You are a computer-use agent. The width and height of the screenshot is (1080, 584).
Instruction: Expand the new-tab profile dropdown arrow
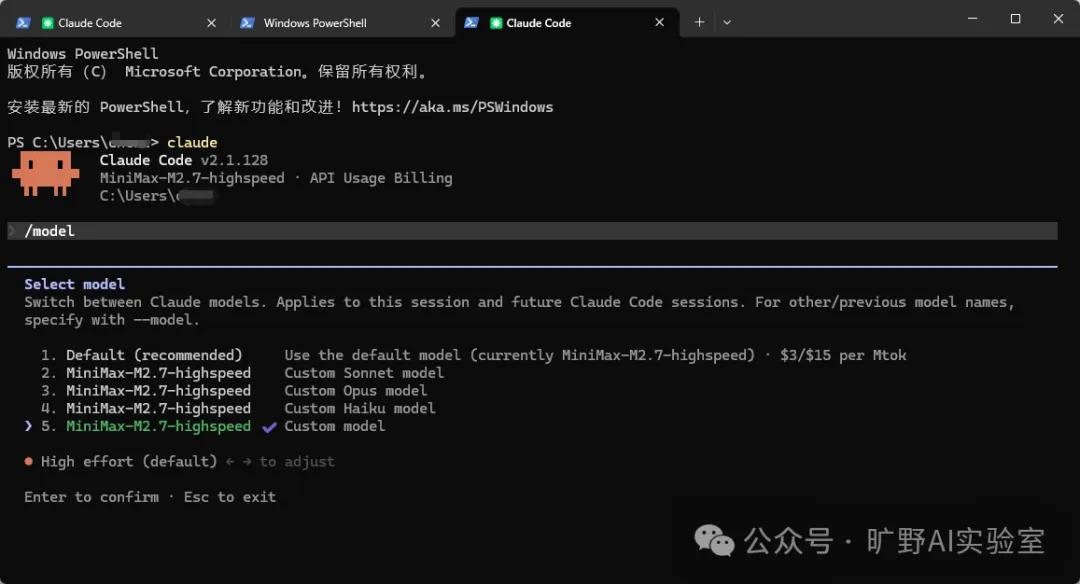727,22
